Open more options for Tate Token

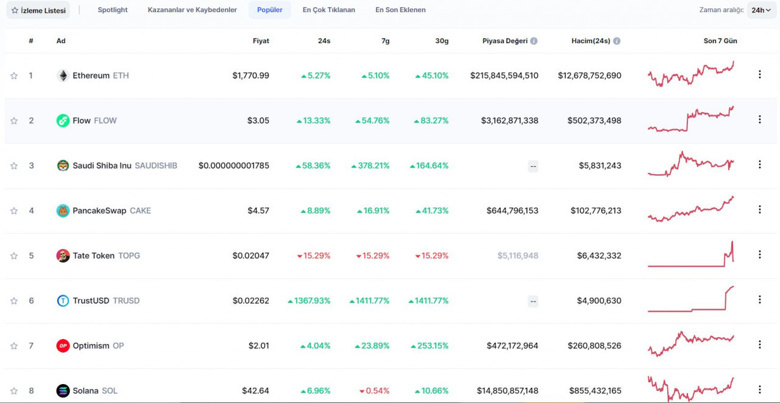760,254
